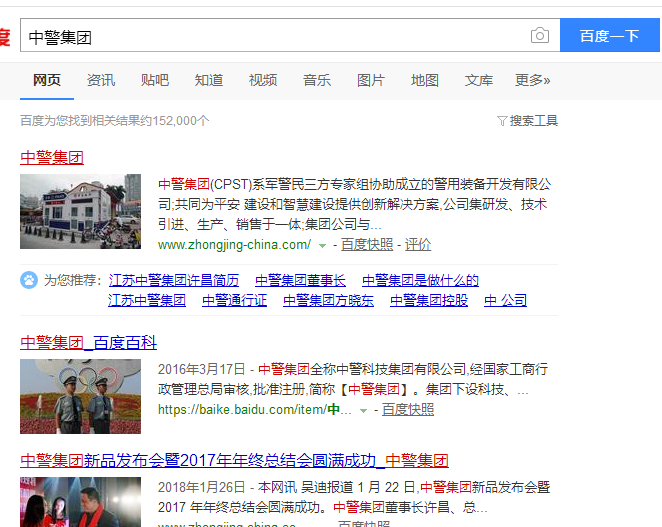662x527 pixels.
Task: Click the paw icon beside recommendations
Action: pyautogui.click(x=28, y=280)
